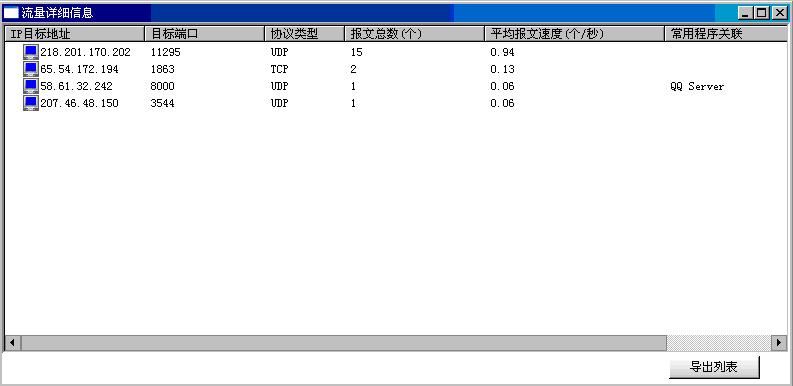Screen dimensions: 793x386
Task: Click the horizontal scrollbar thumb
Action: pos(343,342)
